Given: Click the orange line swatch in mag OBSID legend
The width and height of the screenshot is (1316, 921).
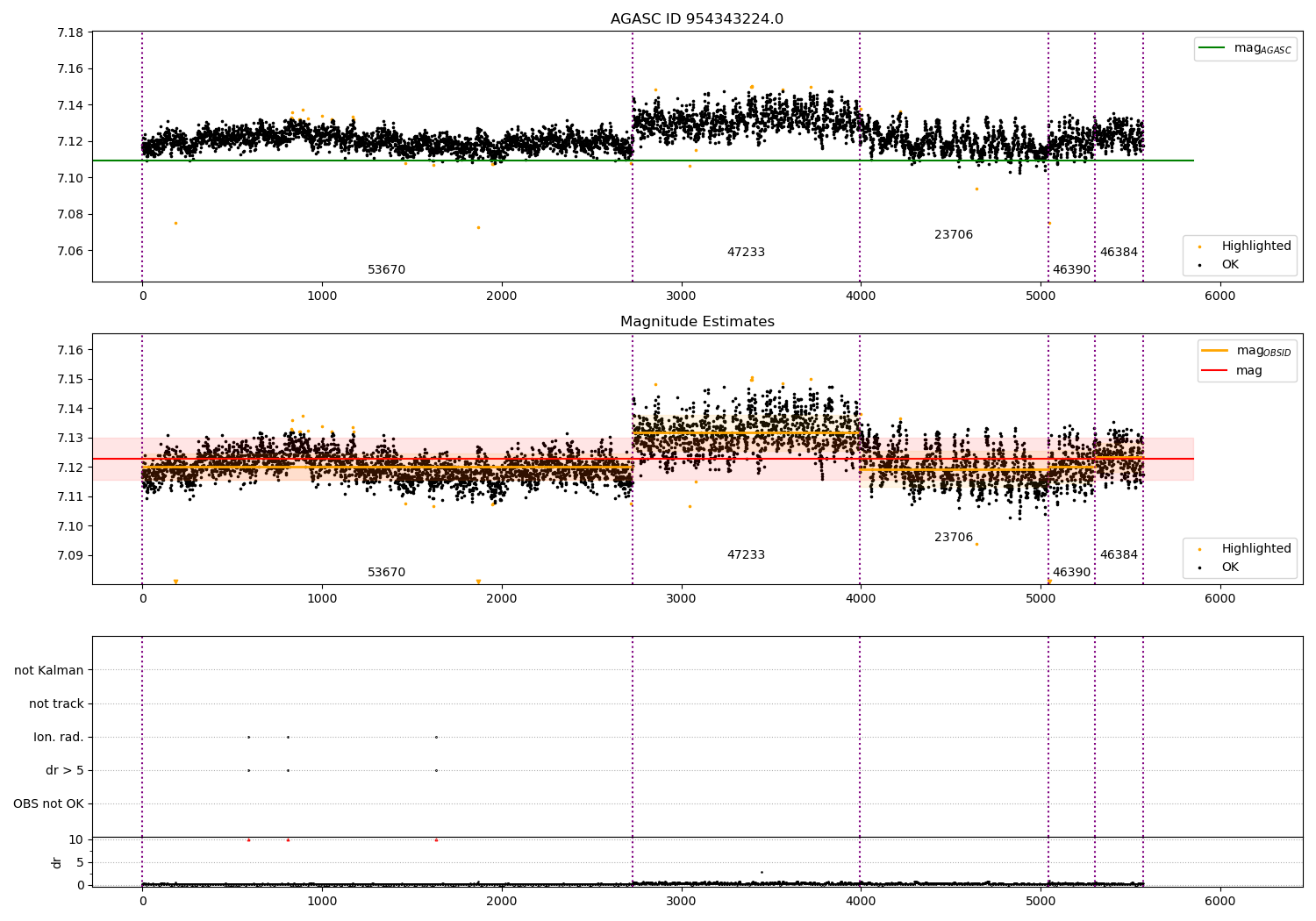Looking at the screenshot, I should pos(1215,351).
